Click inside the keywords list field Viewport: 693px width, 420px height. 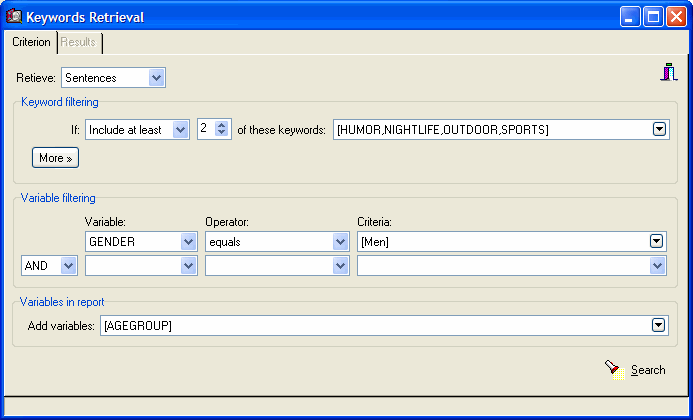coord(490,129)
